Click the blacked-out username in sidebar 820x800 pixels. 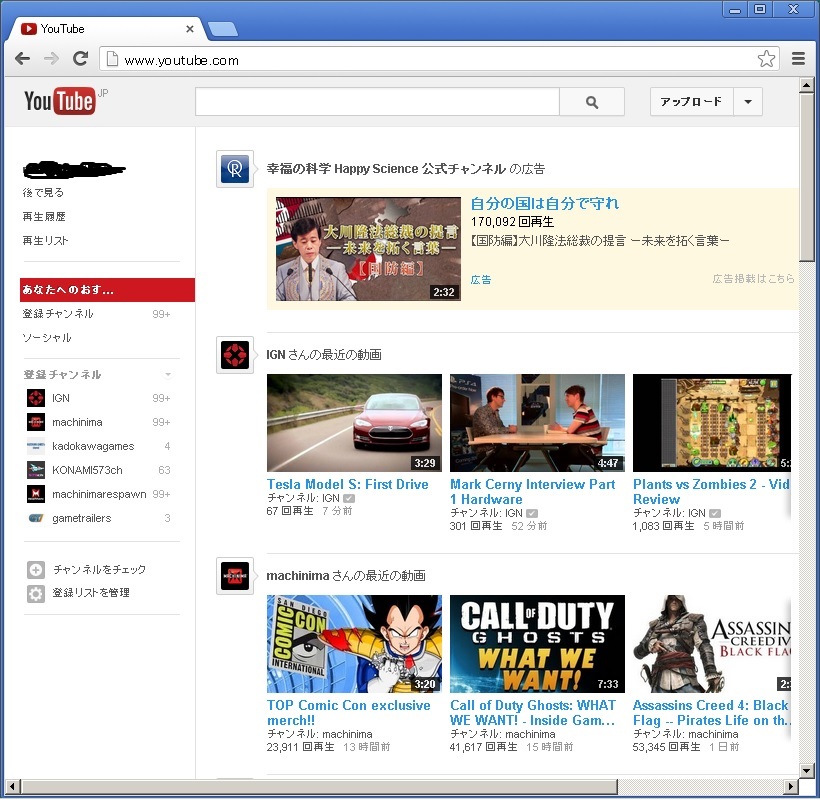74,169
